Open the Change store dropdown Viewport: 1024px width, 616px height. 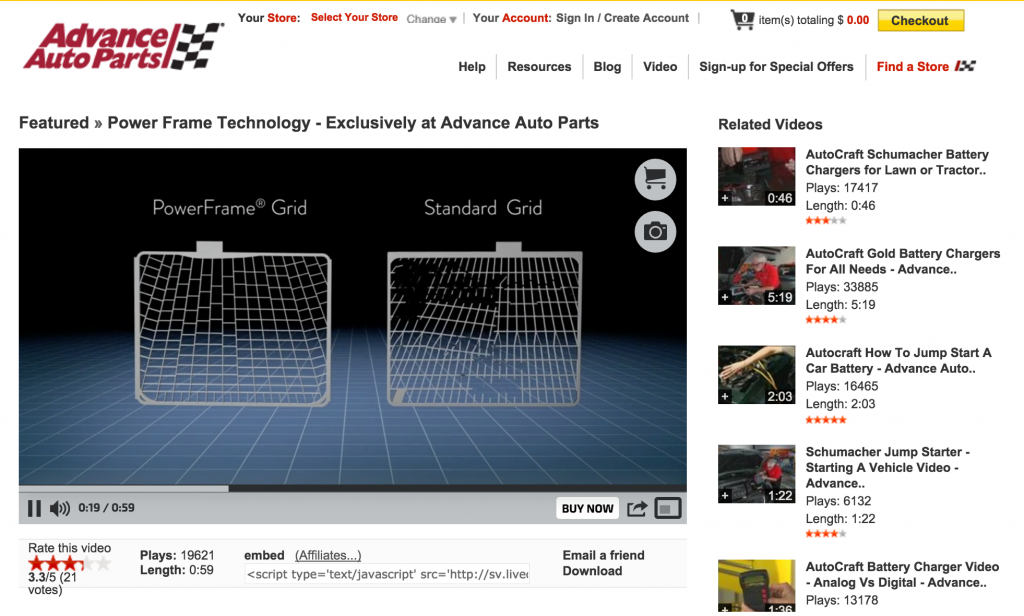click(x=431, y=19)
